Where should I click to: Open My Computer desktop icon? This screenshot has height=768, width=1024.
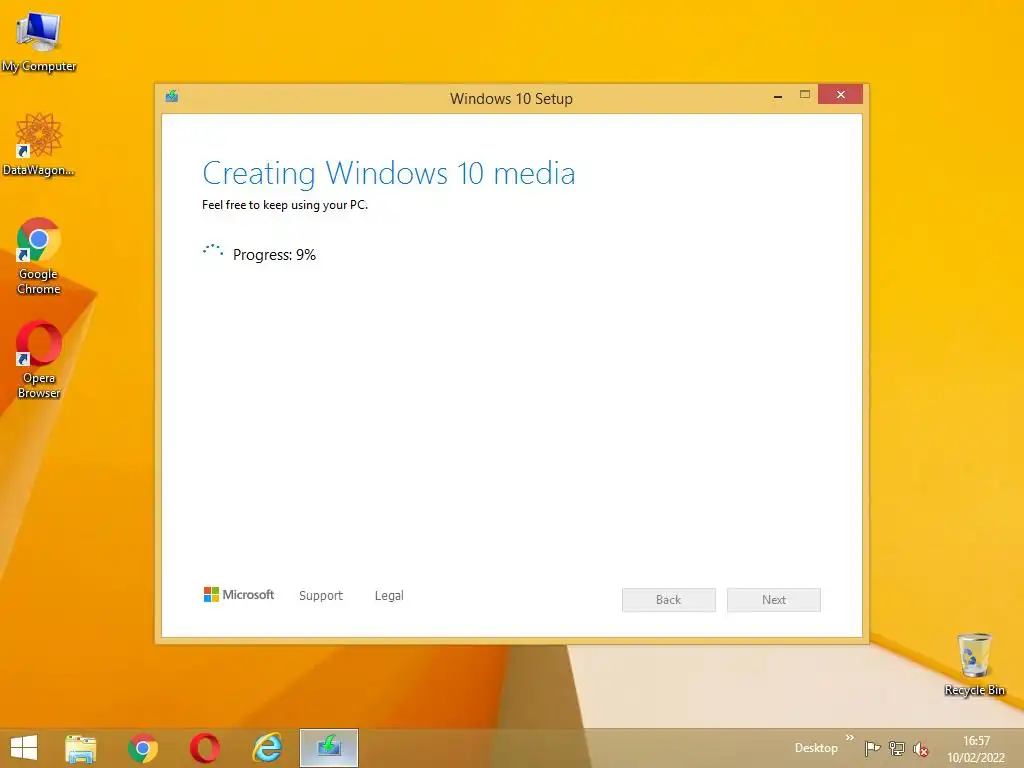click(x=39, y=42)
